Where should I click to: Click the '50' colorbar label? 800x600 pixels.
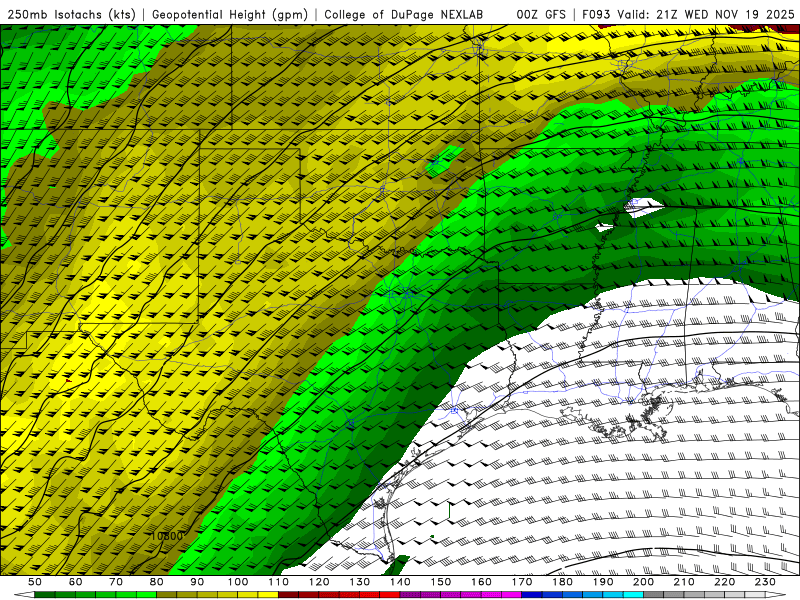point(35,582)
